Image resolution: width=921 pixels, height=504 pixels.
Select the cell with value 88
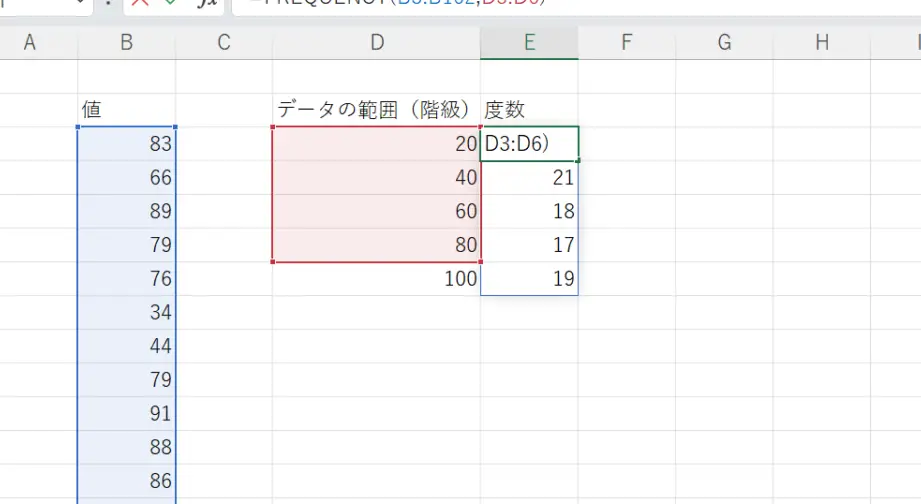(x=126, y=447)
